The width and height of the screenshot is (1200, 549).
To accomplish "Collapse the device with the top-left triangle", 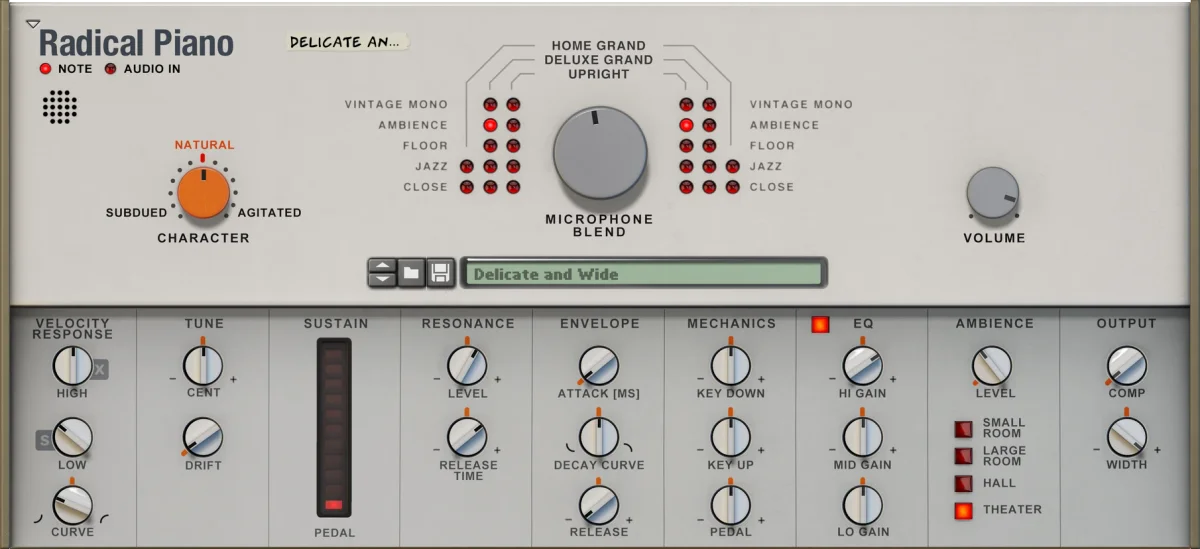I will 33,23.
